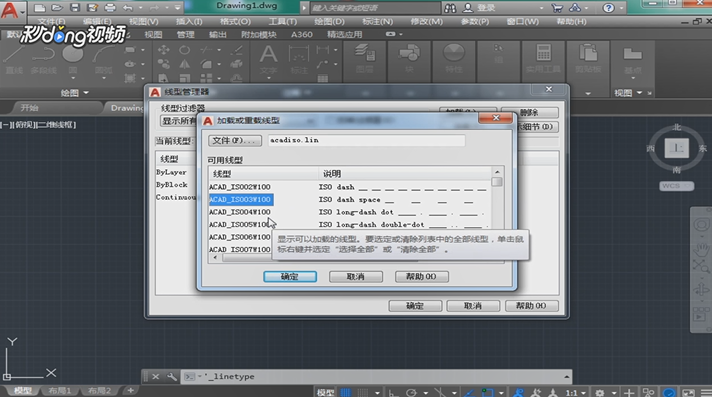Close the command line with its X icon

[155, 377]
